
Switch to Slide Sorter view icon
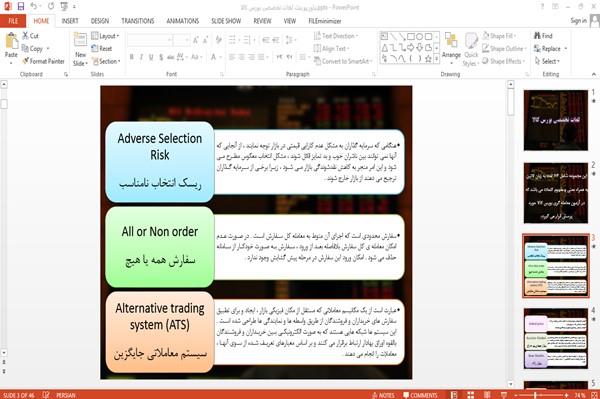point(470,395)
